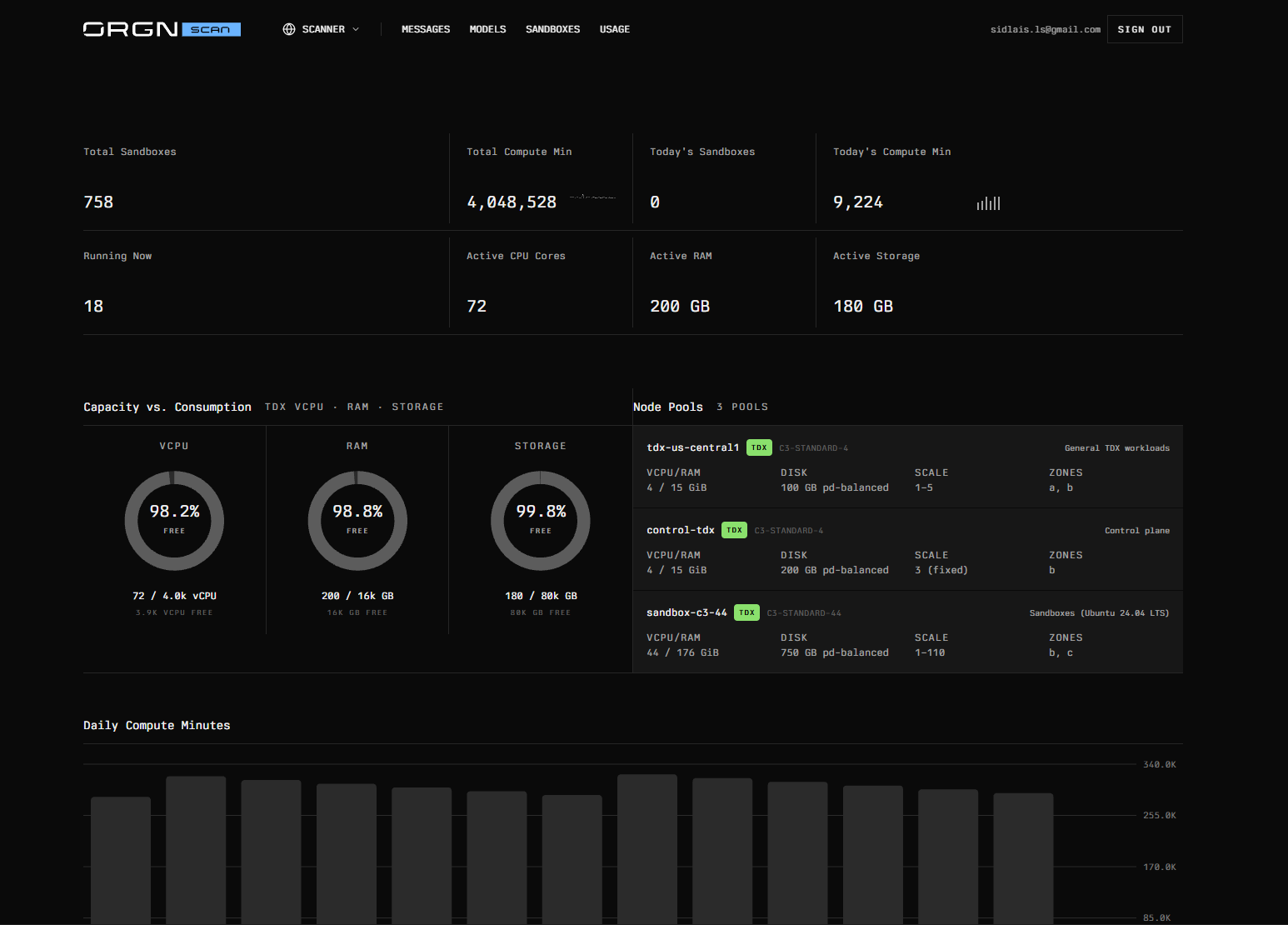Click the VCPU 98.2% free donut

(174, 521)
